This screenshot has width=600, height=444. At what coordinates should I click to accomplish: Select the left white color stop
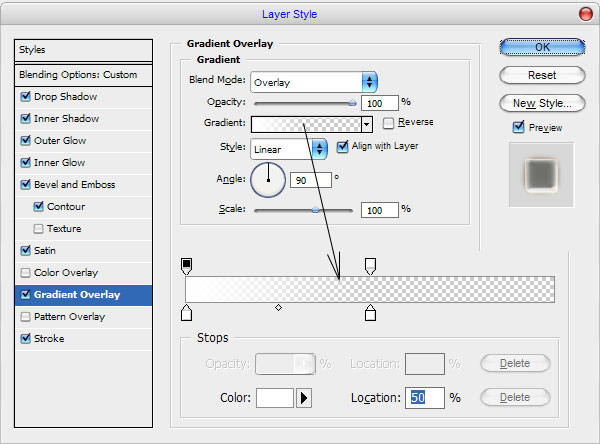tap(186, 313)
